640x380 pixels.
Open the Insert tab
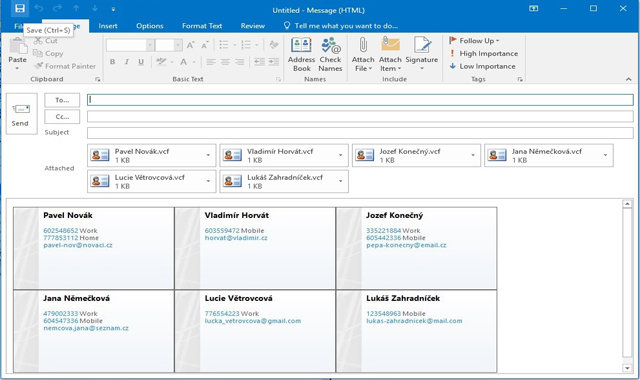coord(108,26)
